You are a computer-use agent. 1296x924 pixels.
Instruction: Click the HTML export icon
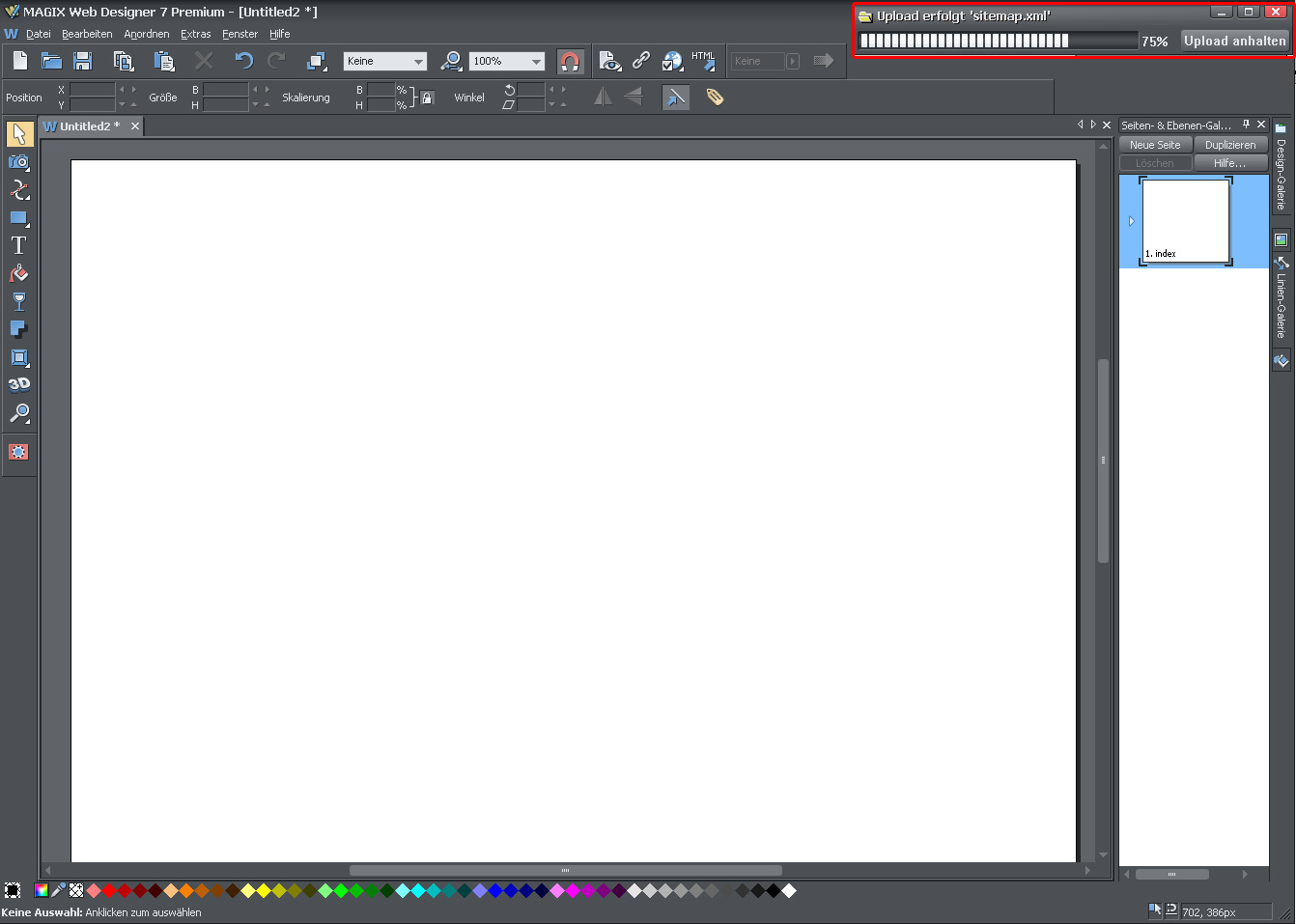pyautogui.click(x=704, y=61)
